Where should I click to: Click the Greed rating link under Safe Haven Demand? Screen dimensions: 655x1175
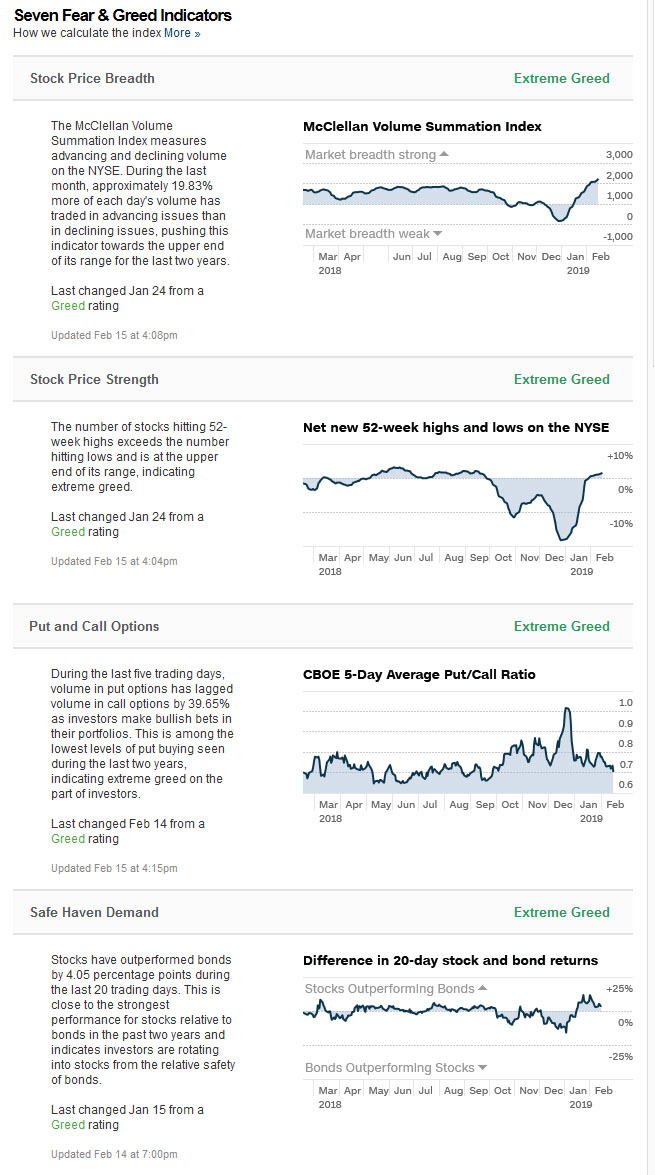click(68, 1125)
